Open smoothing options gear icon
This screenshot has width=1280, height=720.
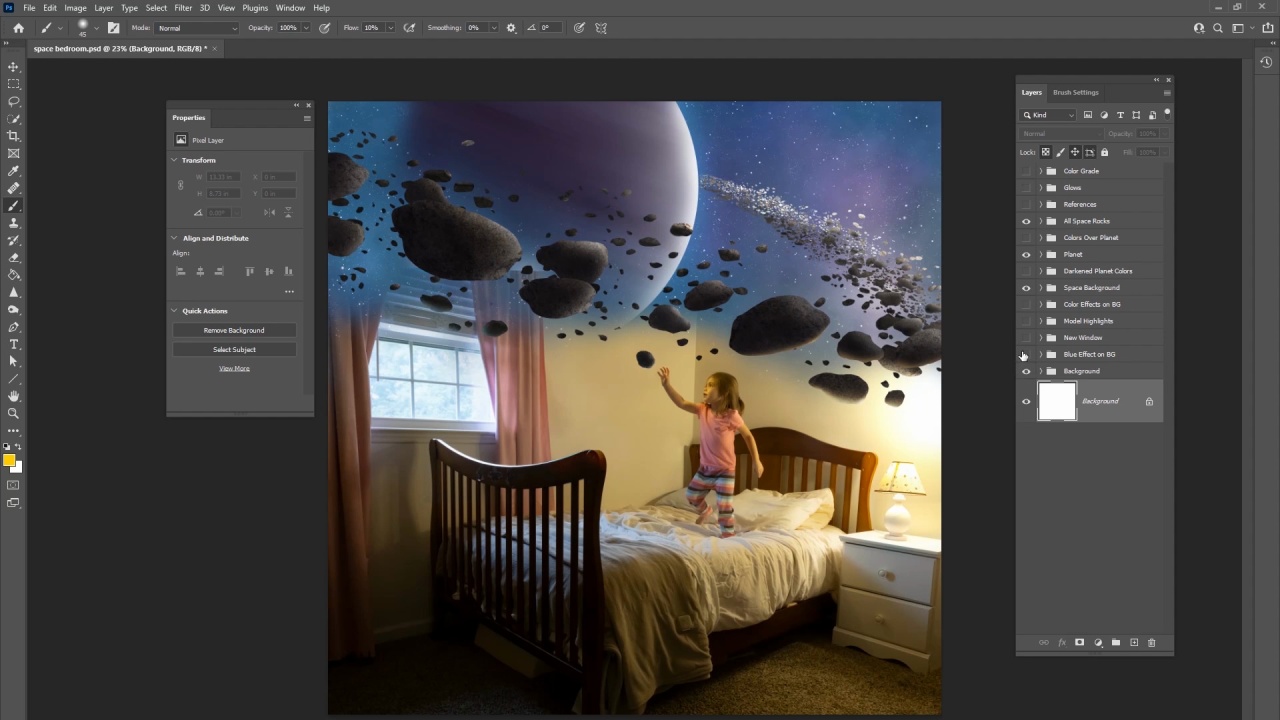tap(511, 28)
